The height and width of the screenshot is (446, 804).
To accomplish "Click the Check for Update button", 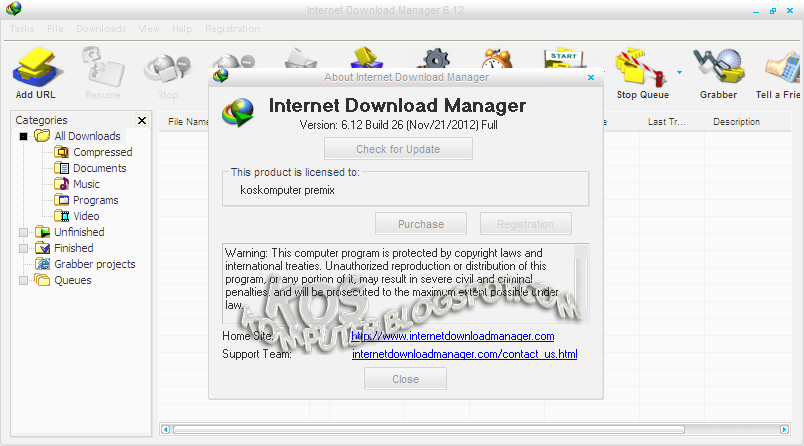I will click(x=398, y=149).
